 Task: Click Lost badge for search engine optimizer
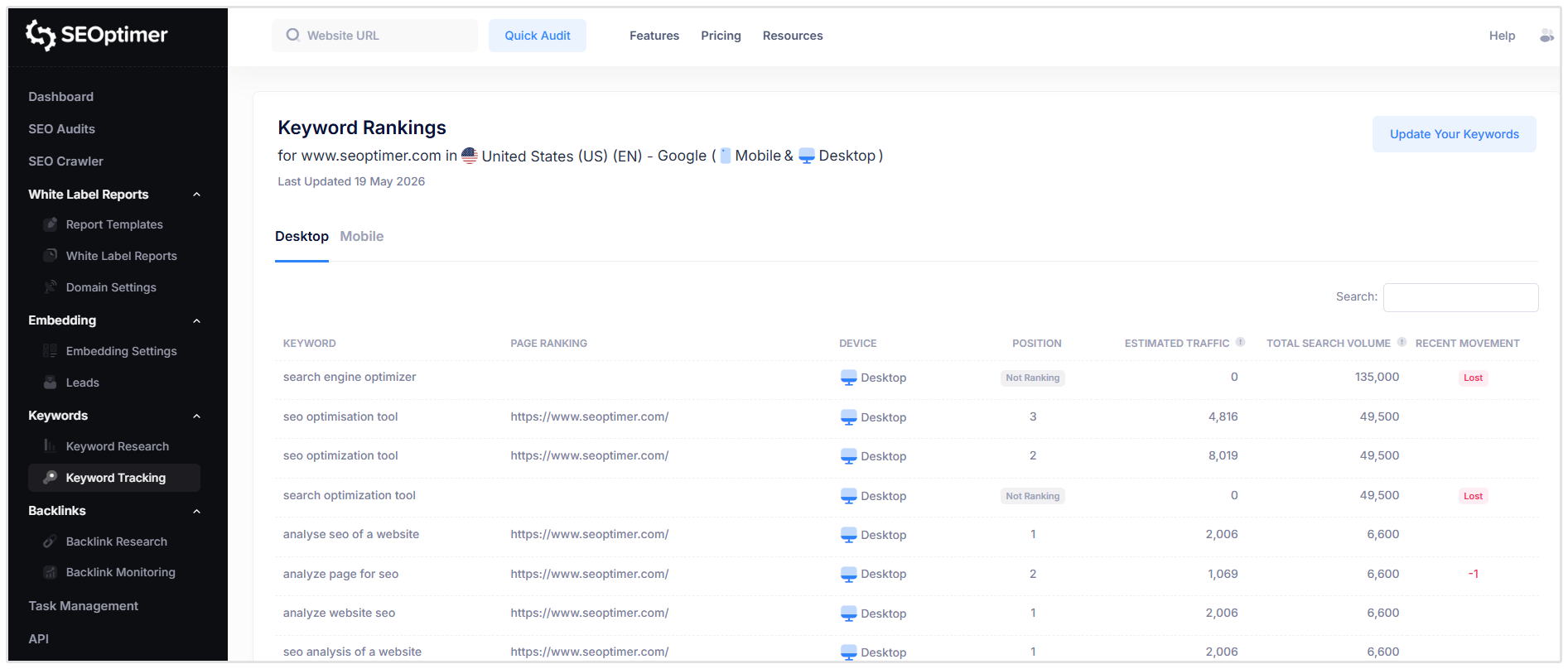(x=1473, y=378)
